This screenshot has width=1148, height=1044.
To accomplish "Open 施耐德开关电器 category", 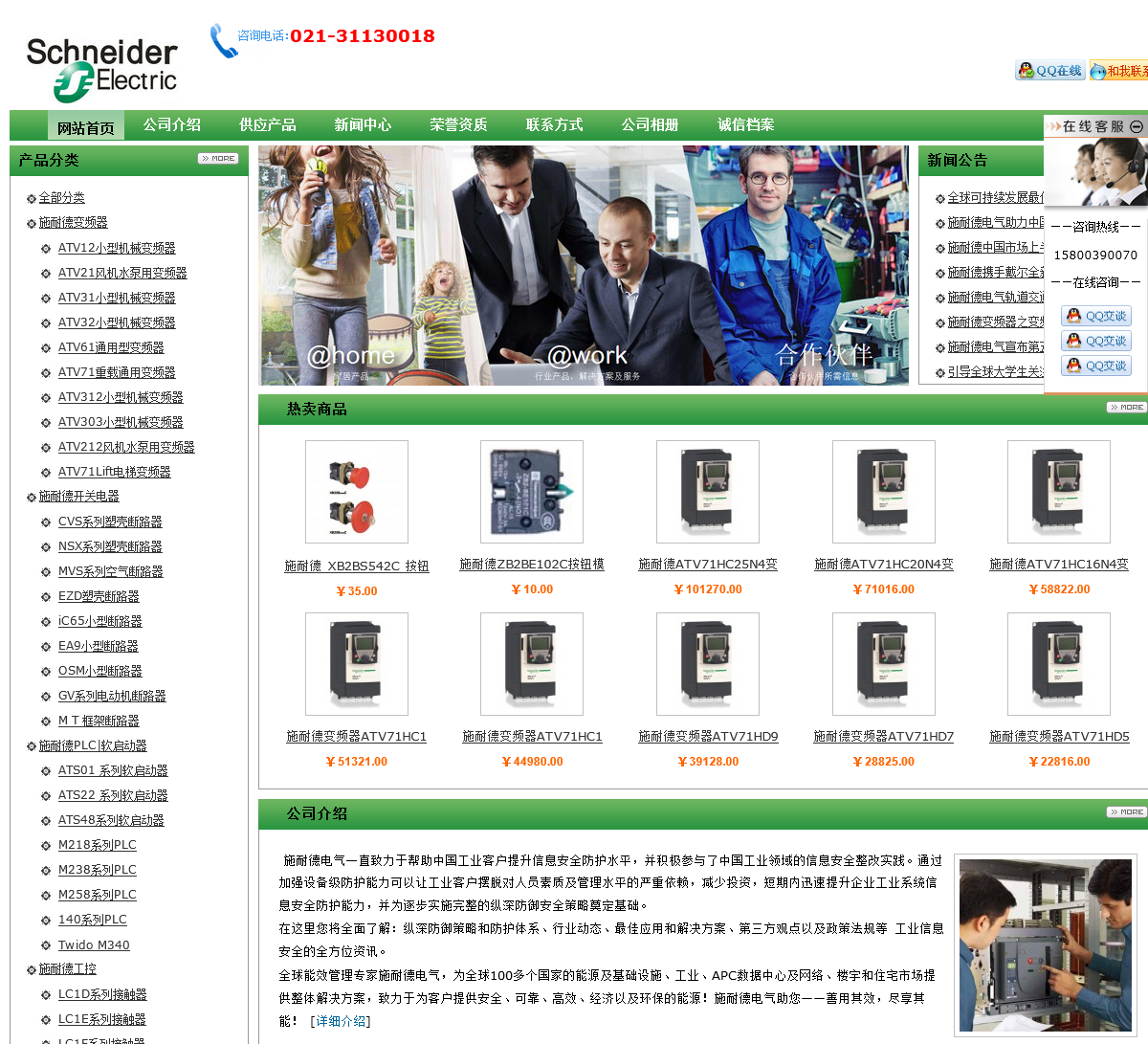I will click(x=79, y=497).
